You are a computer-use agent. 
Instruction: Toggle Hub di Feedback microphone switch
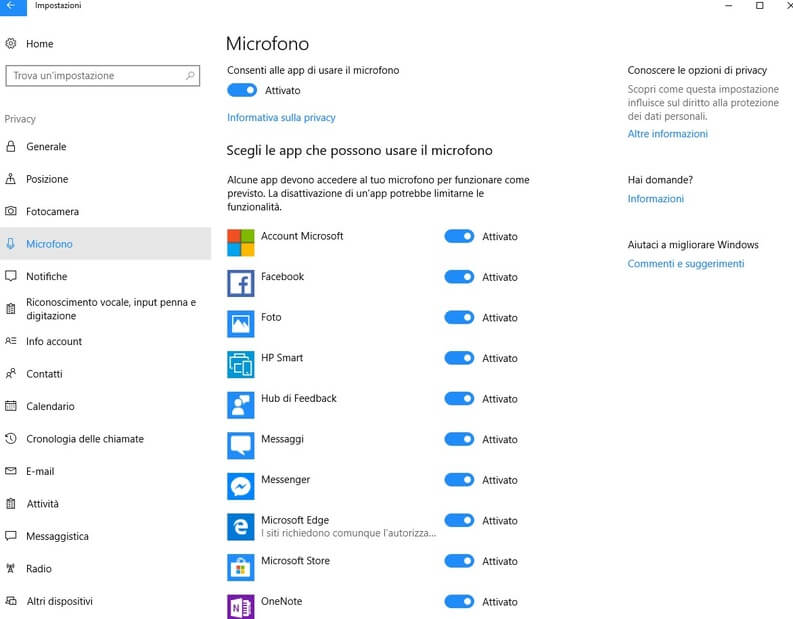click(x=459, y=399)
